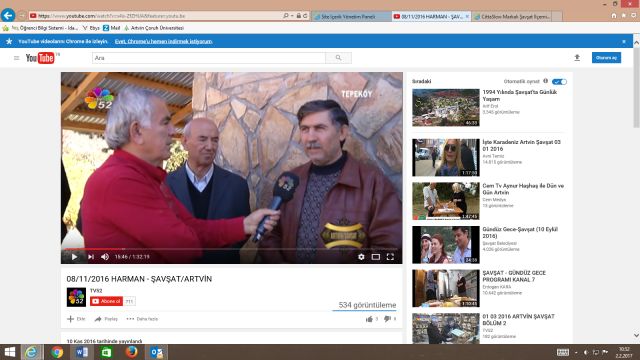
Task: Mute the video volume speaker icon
Action: click(105, 257)
